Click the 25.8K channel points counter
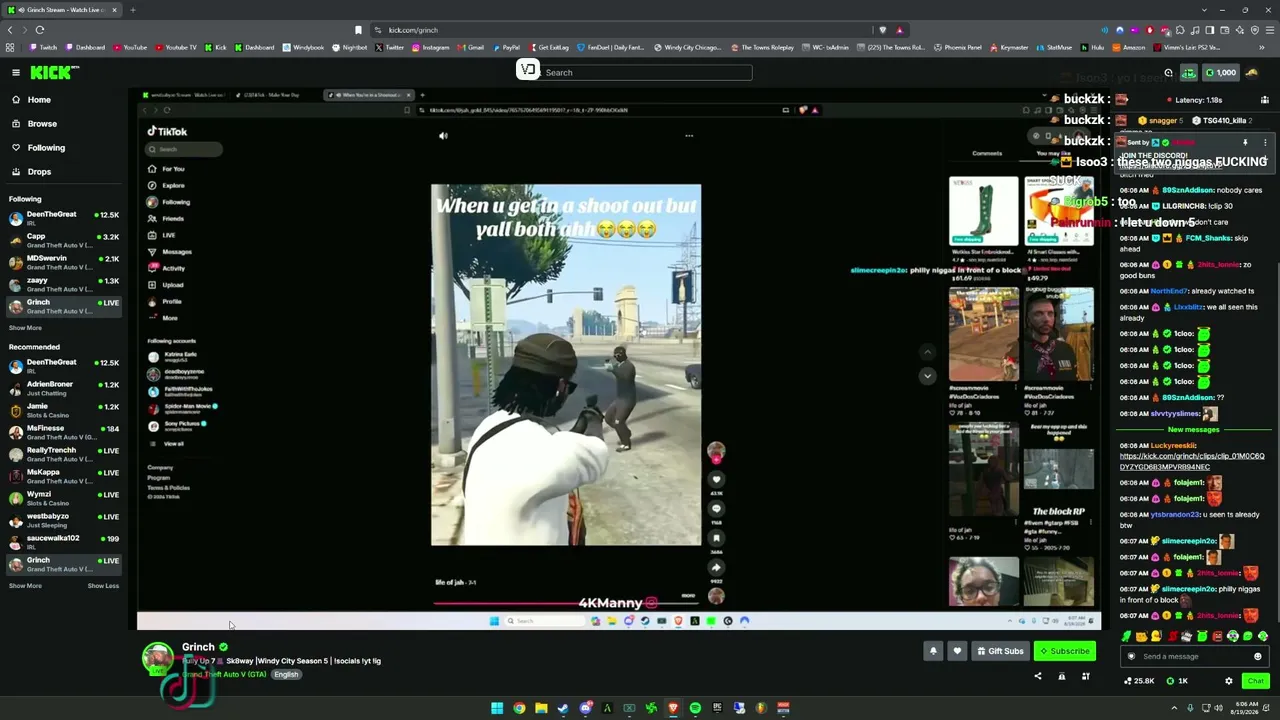The height and width of the screenshot is (720, 1280). [1139, 681]
